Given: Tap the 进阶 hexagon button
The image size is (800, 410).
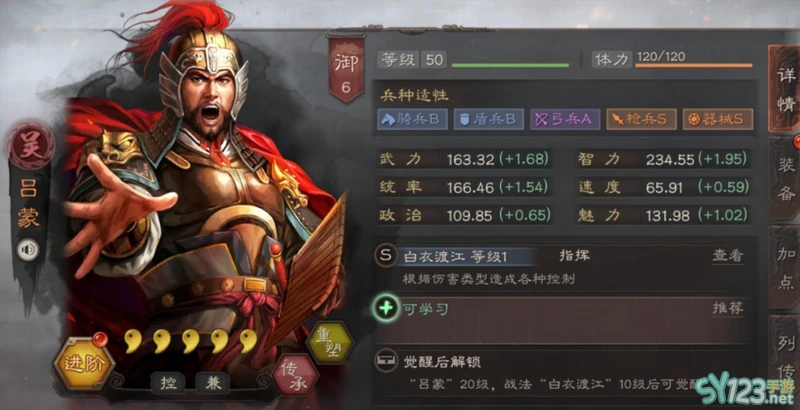Looking at the screenshot, I should [84, 365].
